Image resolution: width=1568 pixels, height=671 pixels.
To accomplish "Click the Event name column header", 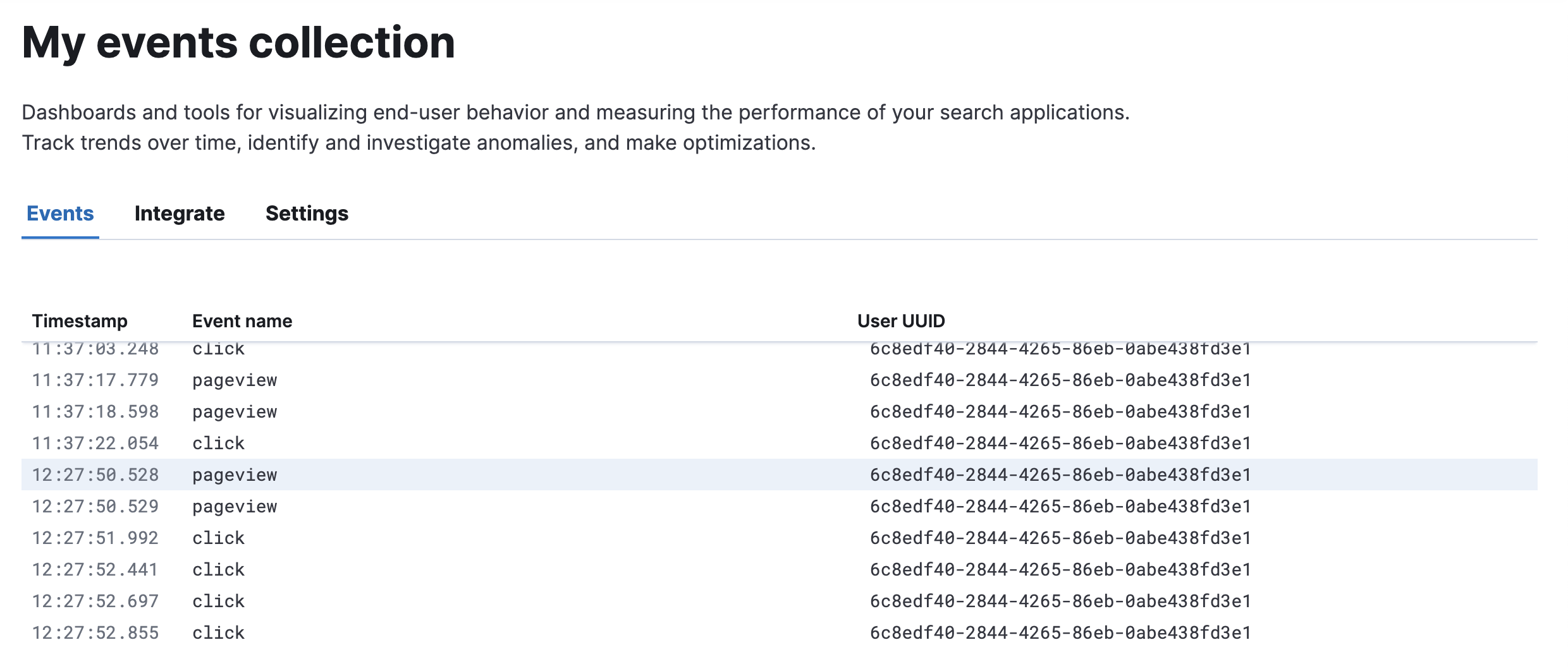I will coord(242,321).
